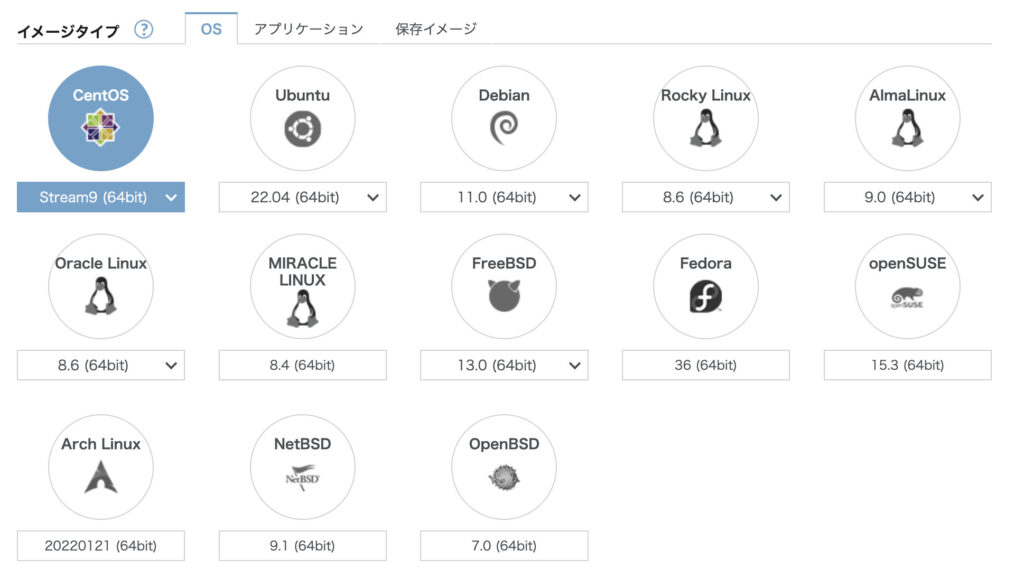Open the image type help icon
Screen dimensions: 1024x578
pos(144,29)
